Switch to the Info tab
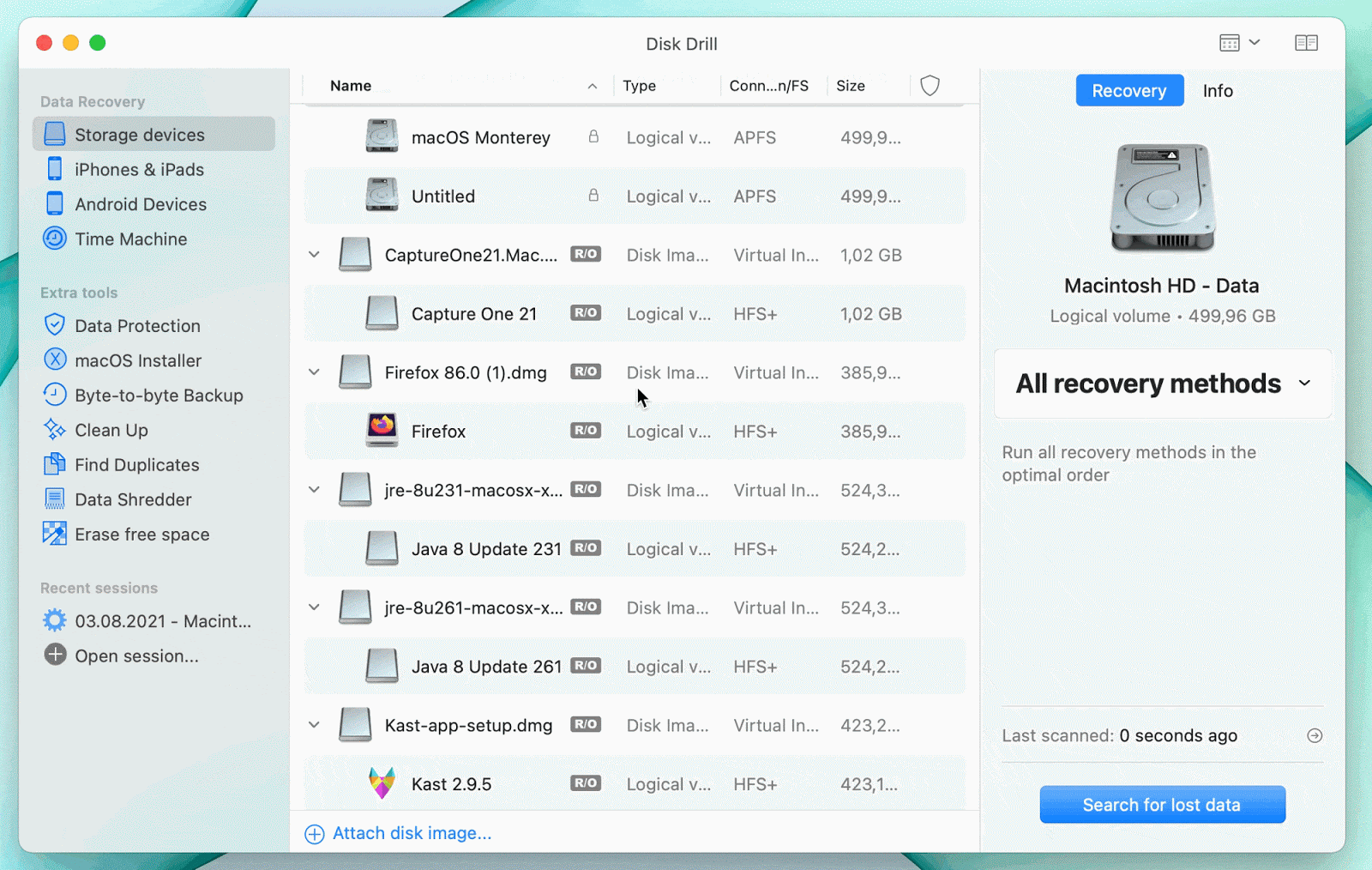Viewport: 1372px width, 870px height. point(1218,91)
